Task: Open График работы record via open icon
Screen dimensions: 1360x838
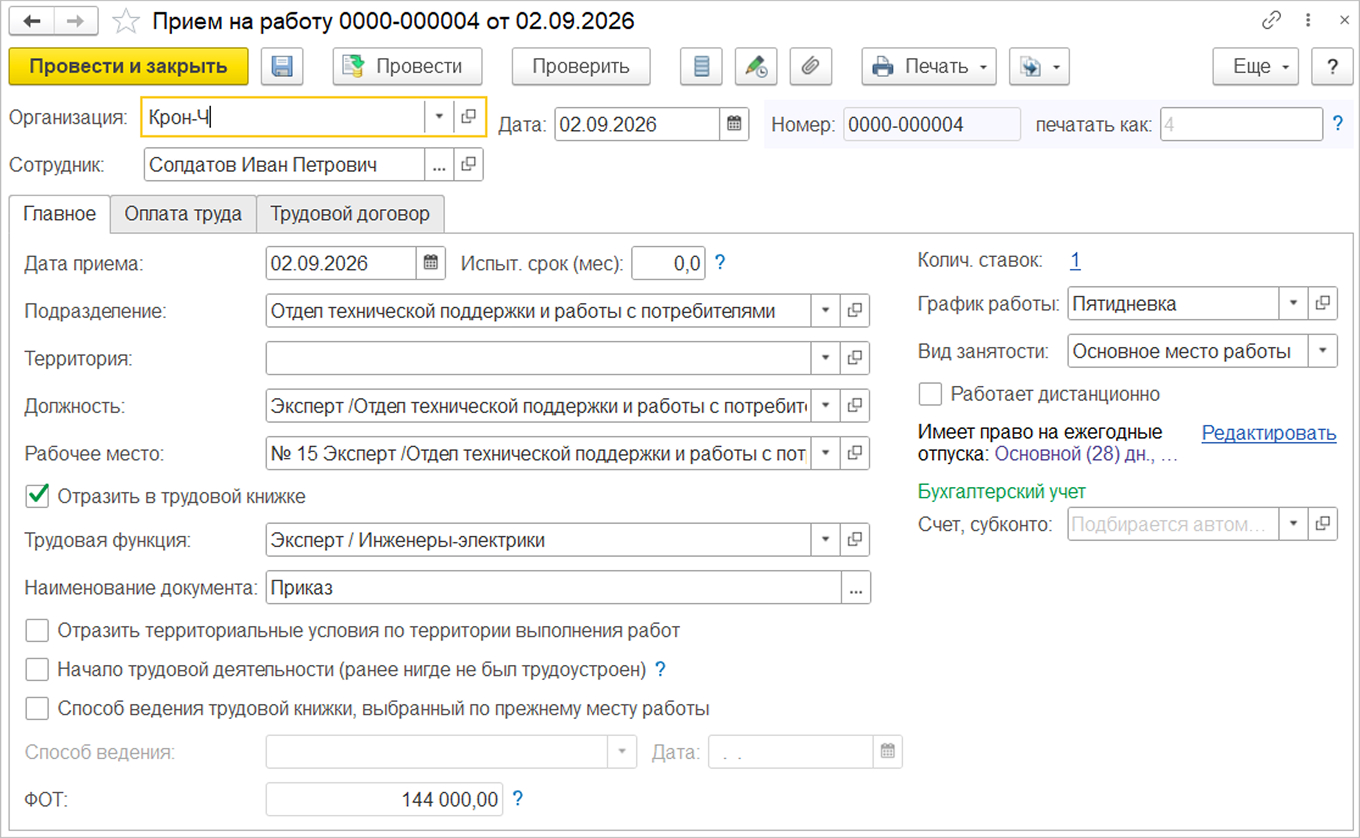Action: (1323, 303)
